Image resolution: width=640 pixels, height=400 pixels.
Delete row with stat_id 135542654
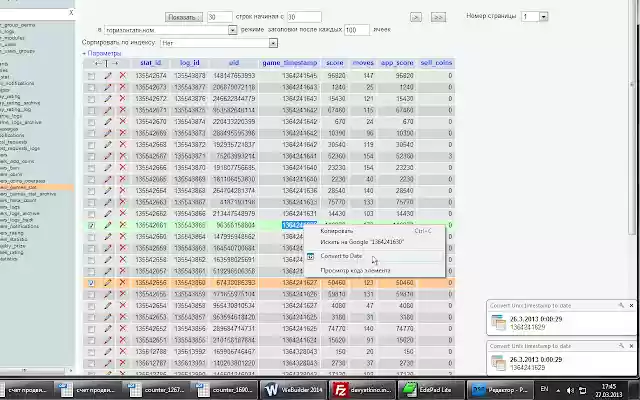[122, 305]
